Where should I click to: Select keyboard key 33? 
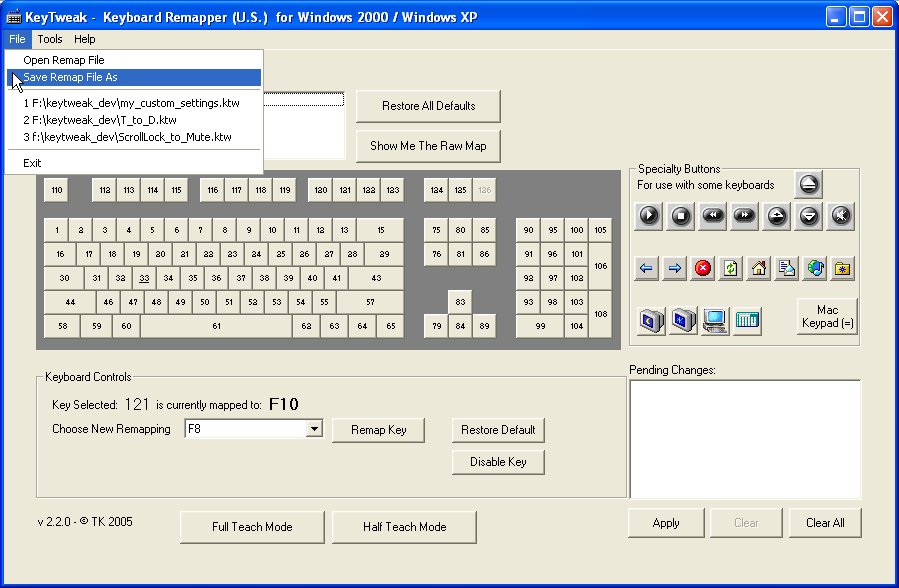pyautogui.click(x=144, y=278)
